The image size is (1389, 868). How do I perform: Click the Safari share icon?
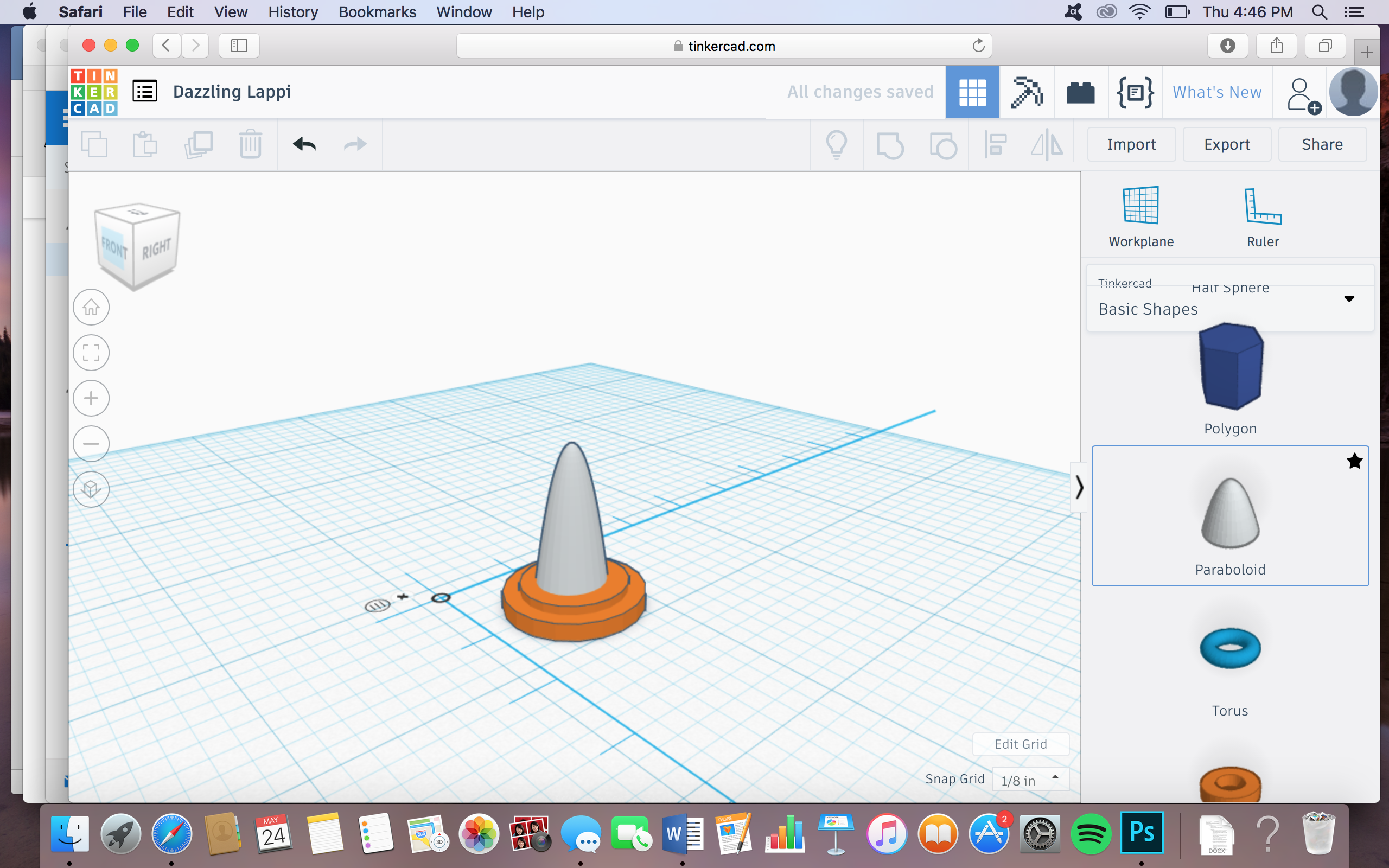(1277, 46)
